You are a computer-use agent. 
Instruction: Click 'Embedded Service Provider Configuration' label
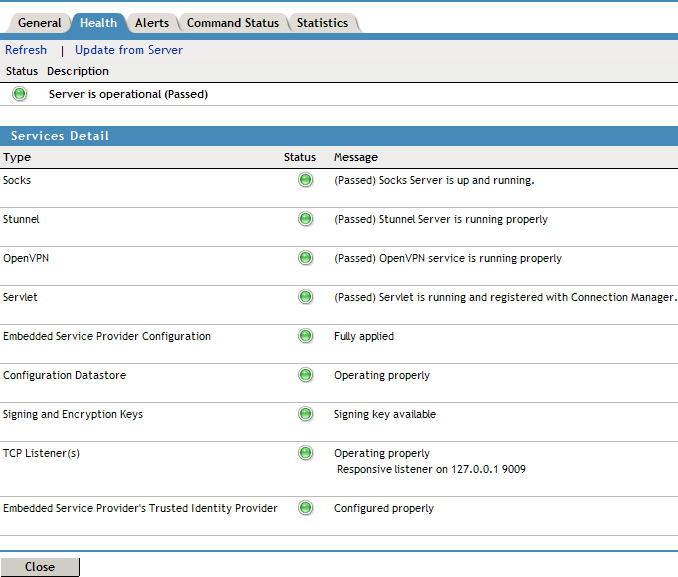(107, 336)
